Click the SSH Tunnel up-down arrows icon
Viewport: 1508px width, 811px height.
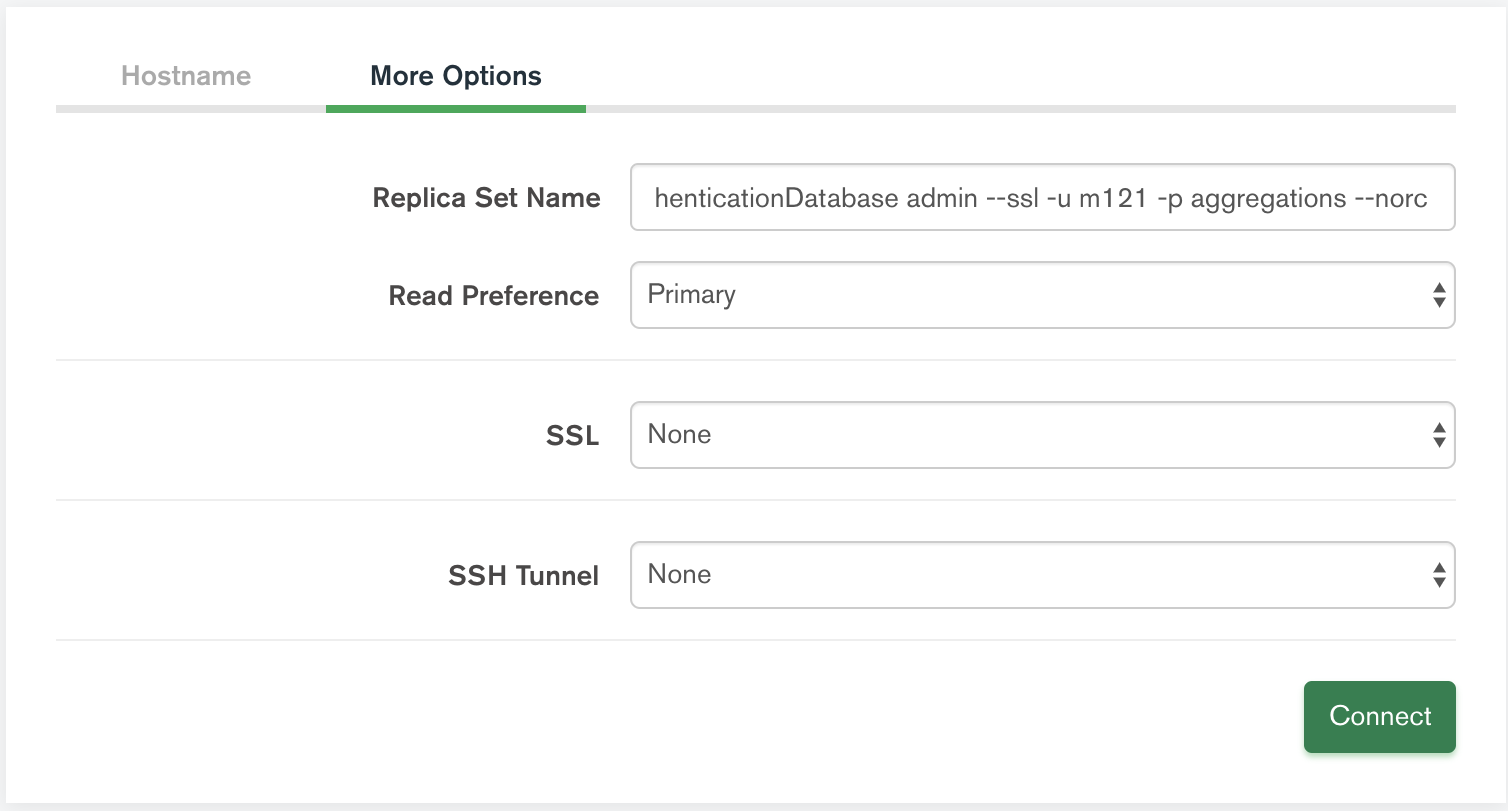[x=1438, y=575]
